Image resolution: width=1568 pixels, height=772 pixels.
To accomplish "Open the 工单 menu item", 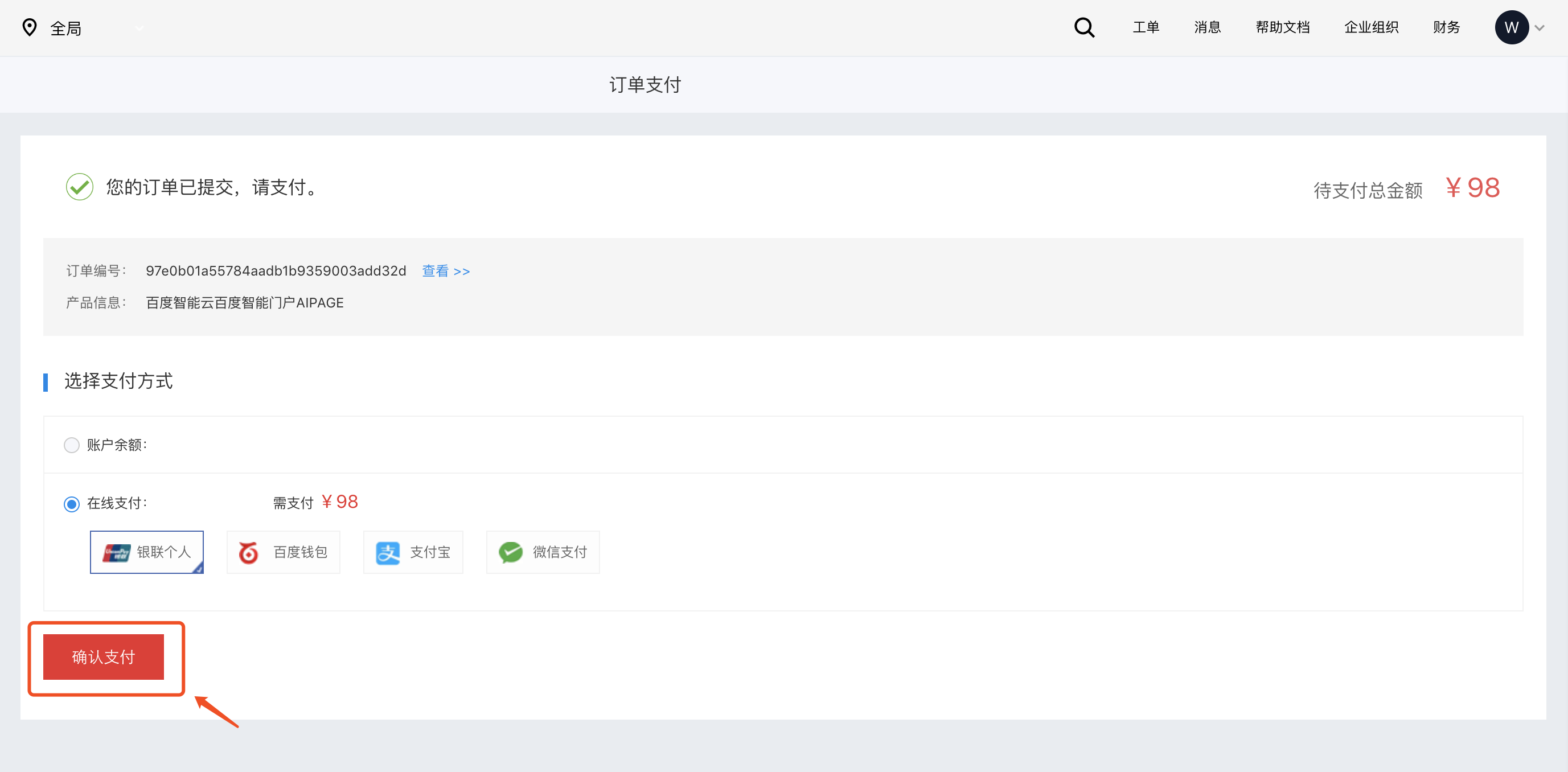I will (1146, 27).
